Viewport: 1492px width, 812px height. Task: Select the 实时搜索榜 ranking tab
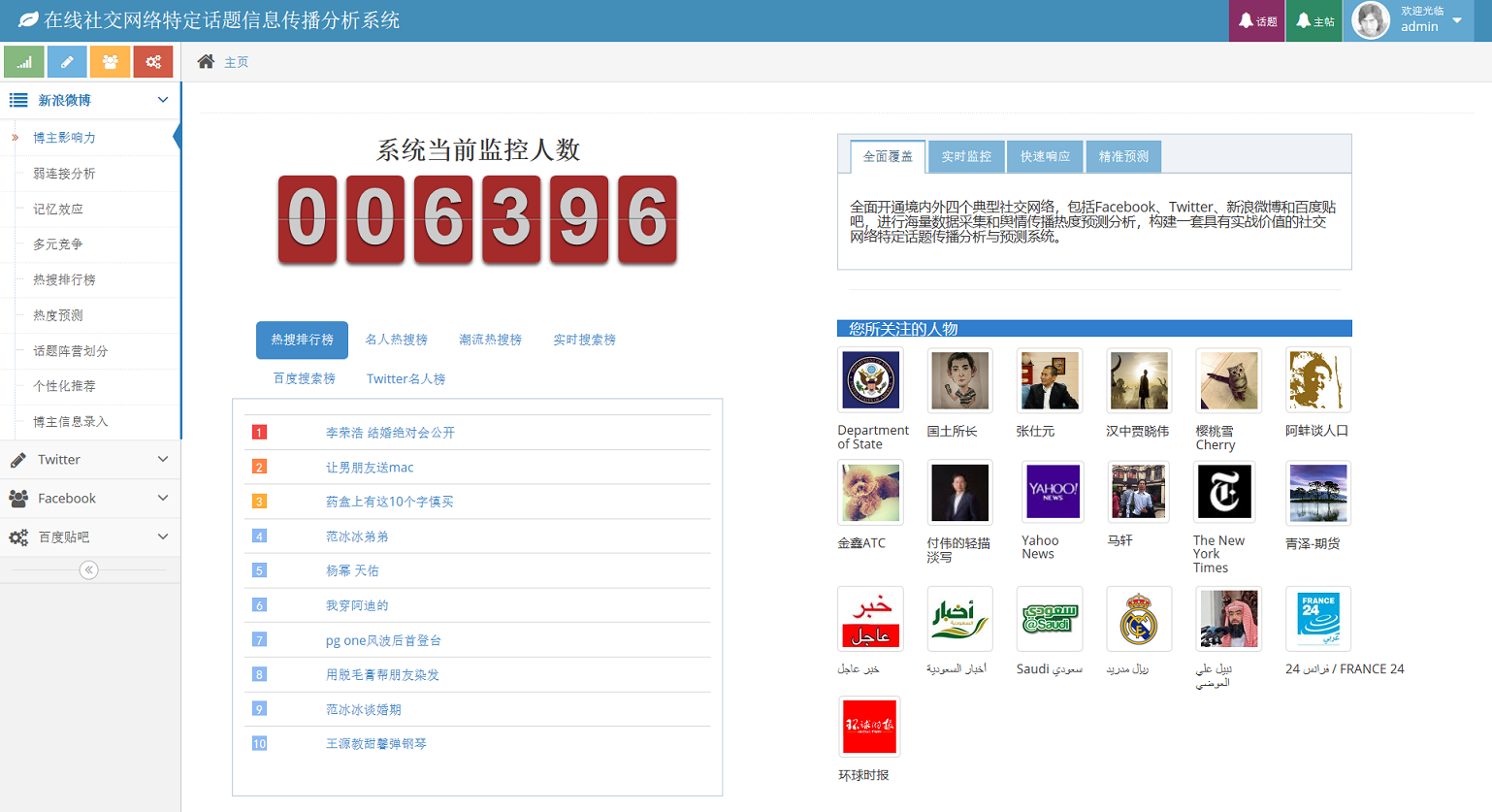[584, 341]
